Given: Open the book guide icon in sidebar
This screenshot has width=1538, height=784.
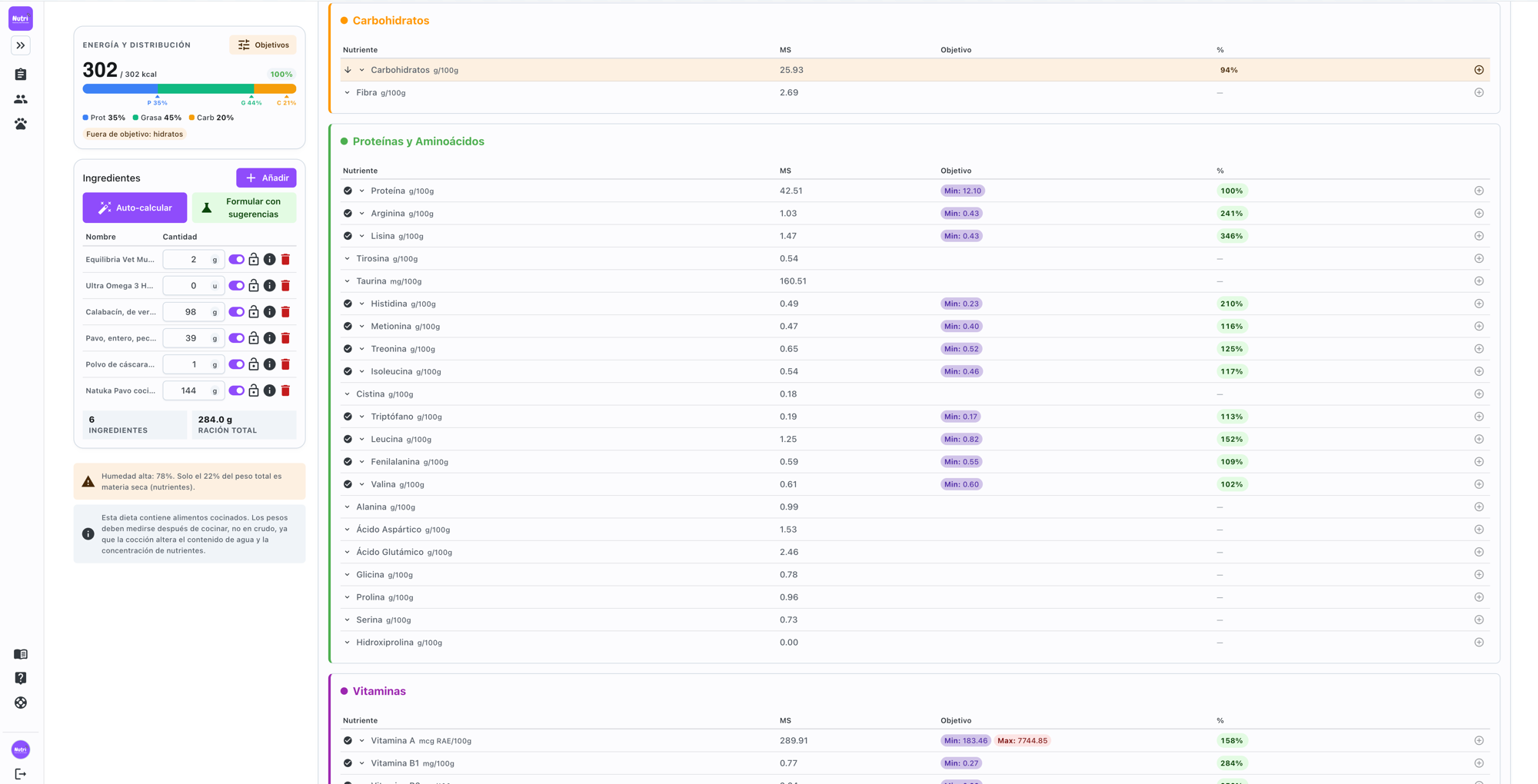Looking at the screenshot, I should tap(21, 654).
